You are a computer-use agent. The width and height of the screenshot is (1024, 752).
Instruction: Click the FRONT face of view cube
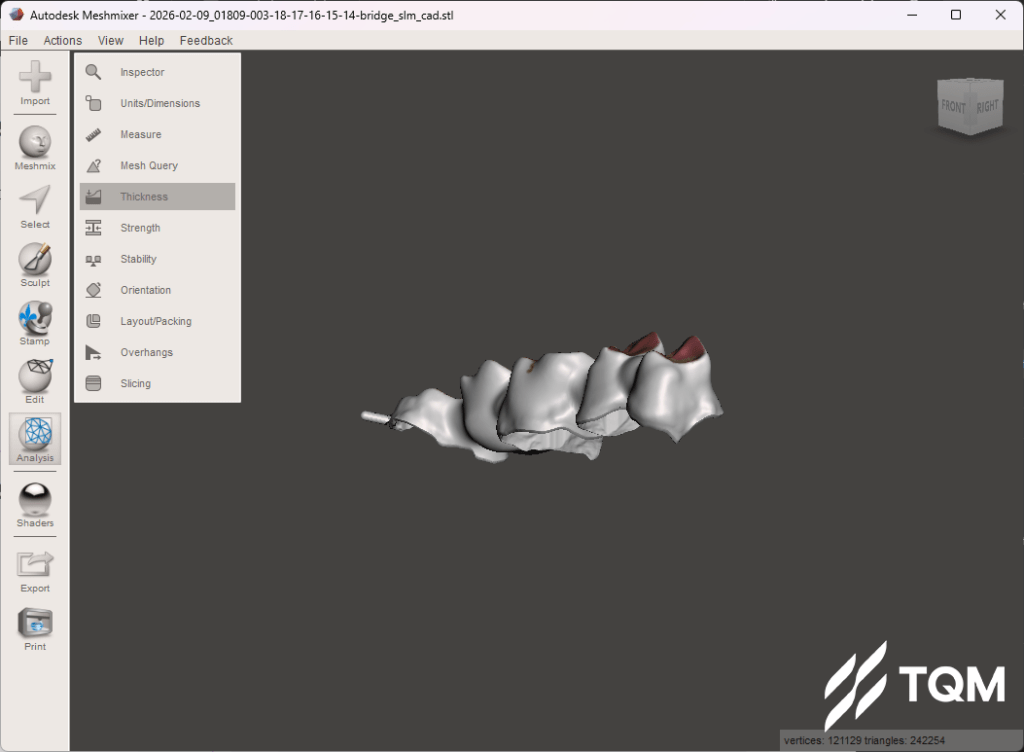coord(953,106)
